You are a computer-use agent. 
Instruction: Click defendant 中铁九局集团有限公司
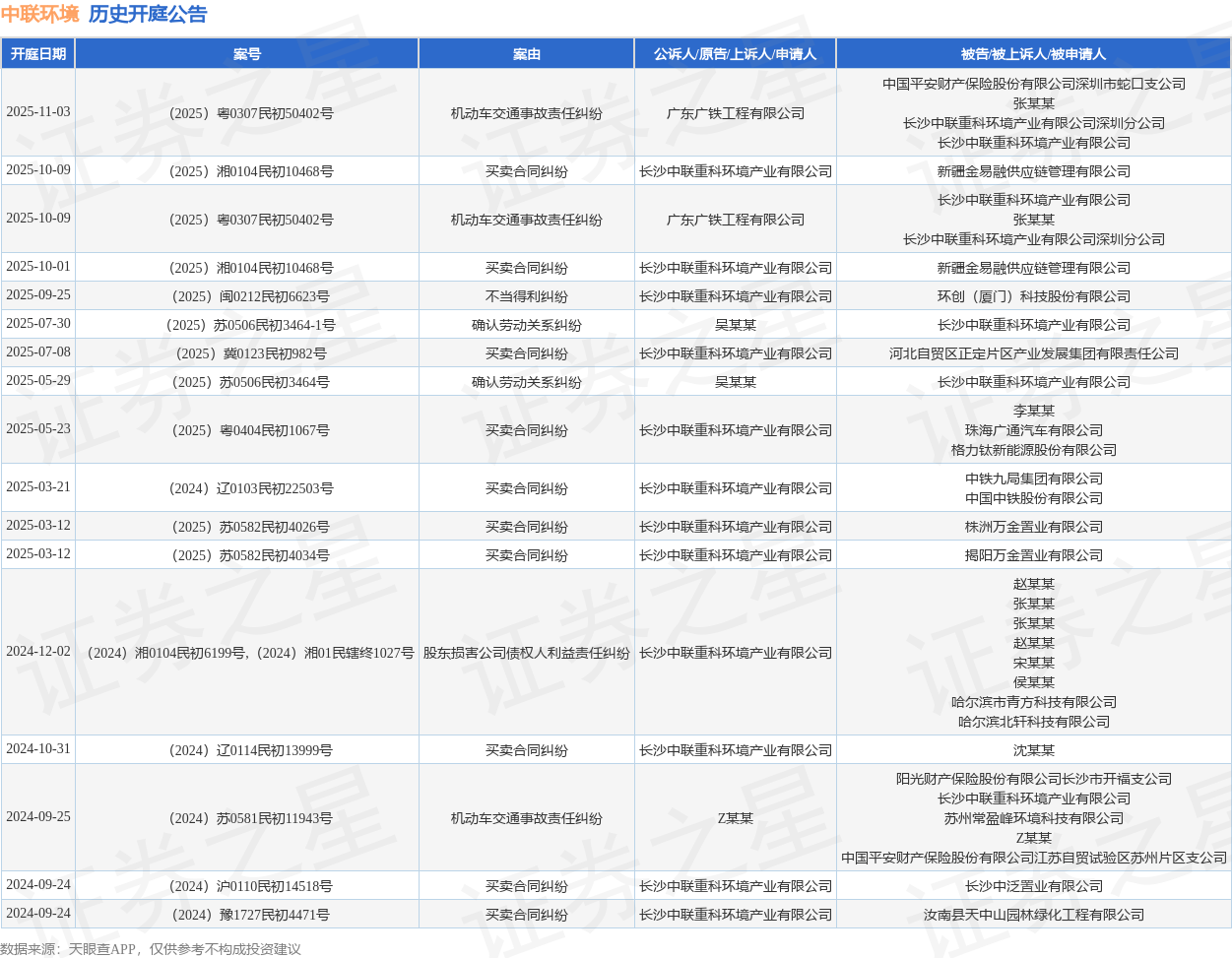(1034, 479)
